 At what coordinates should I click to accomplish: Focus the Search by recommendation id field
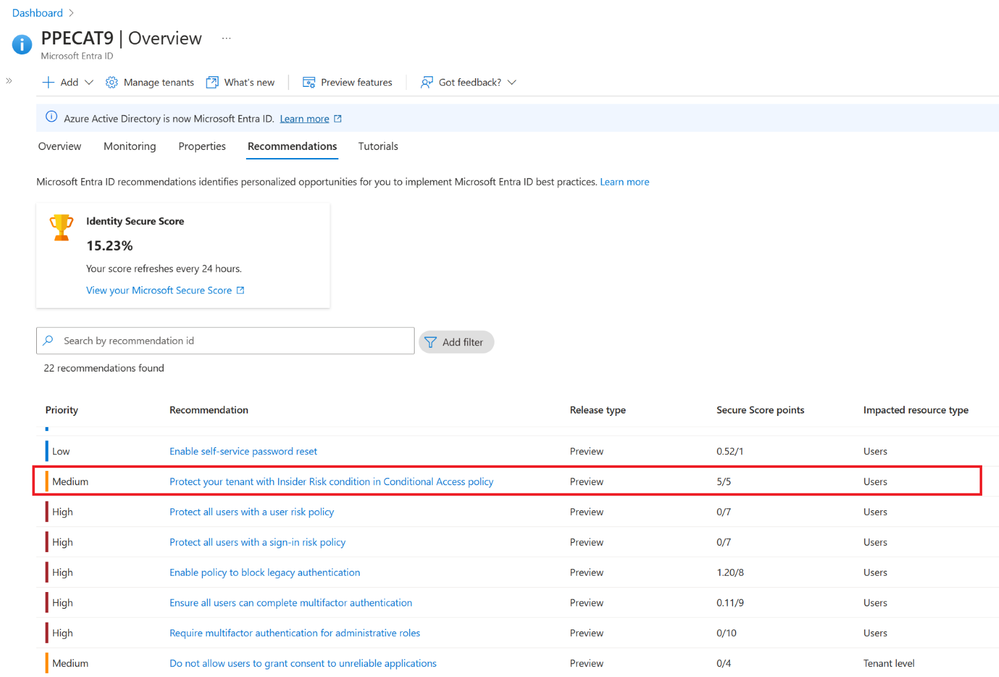click(x=226, y=341)
